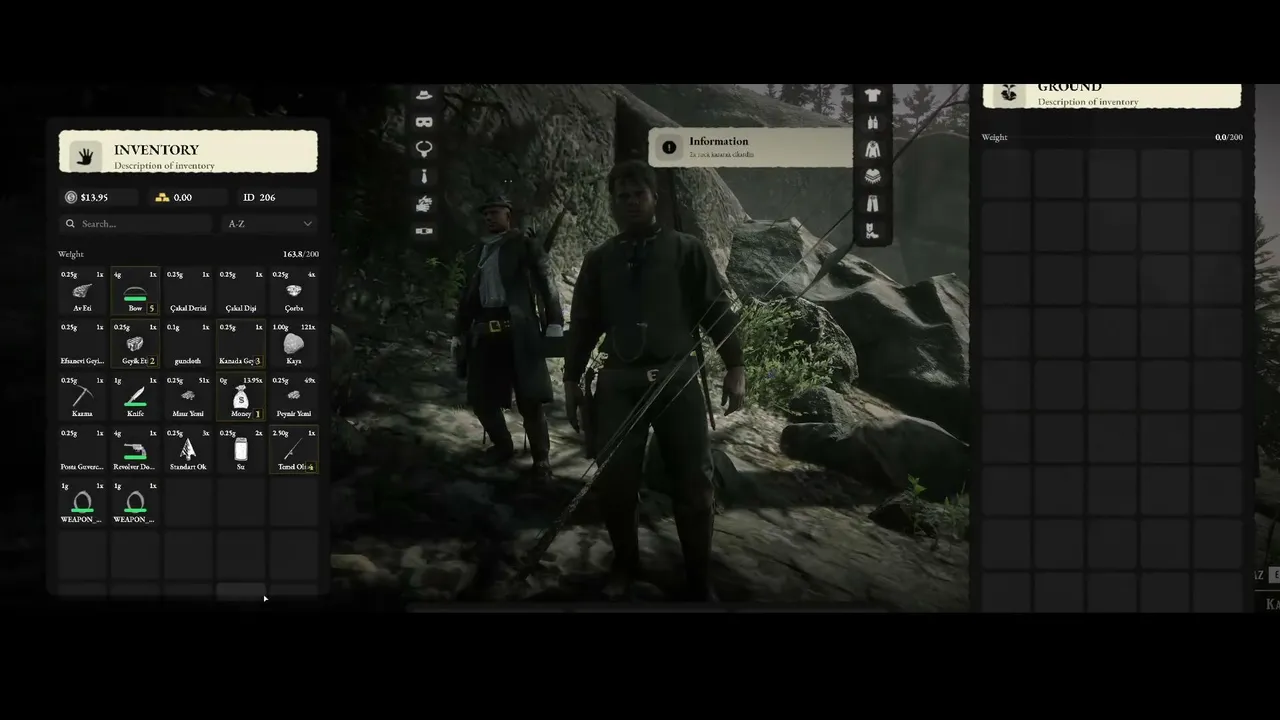Viewport: 1280px width, 720px height.
Task: Click the guncloth inventory slot
Action: pyautogui.click(x=188, y=344)
